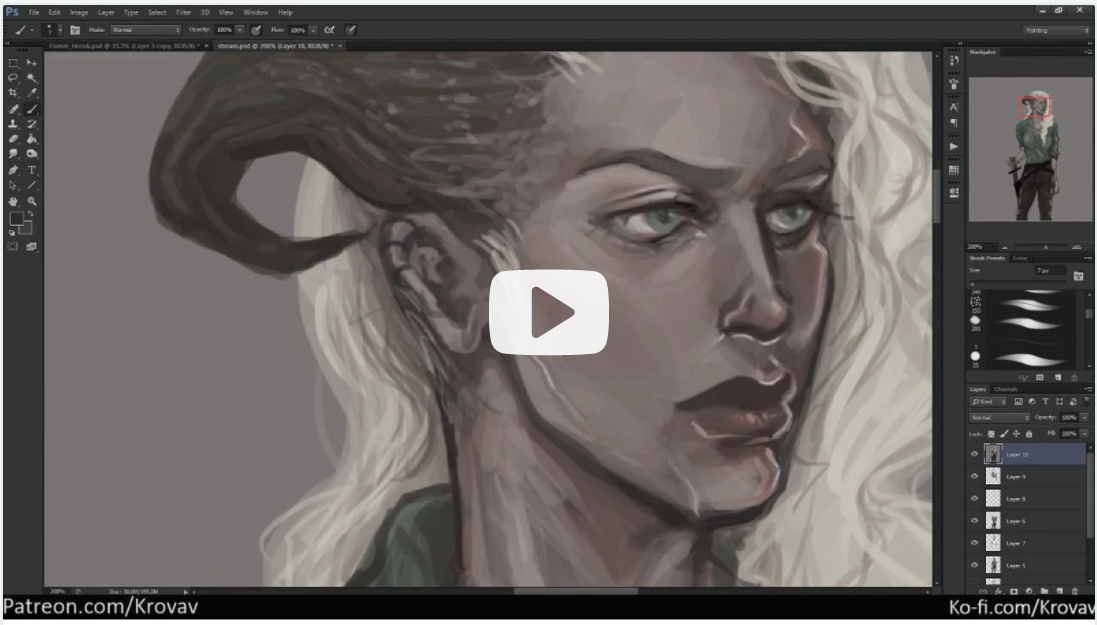Image resolution: width=1097 pixels, height=625 pixels.
Task: Select the Type tool
Action: 31,170
